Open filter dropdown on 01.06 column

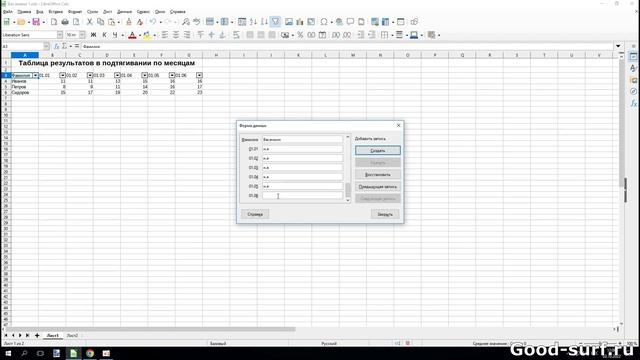(199, 76)
